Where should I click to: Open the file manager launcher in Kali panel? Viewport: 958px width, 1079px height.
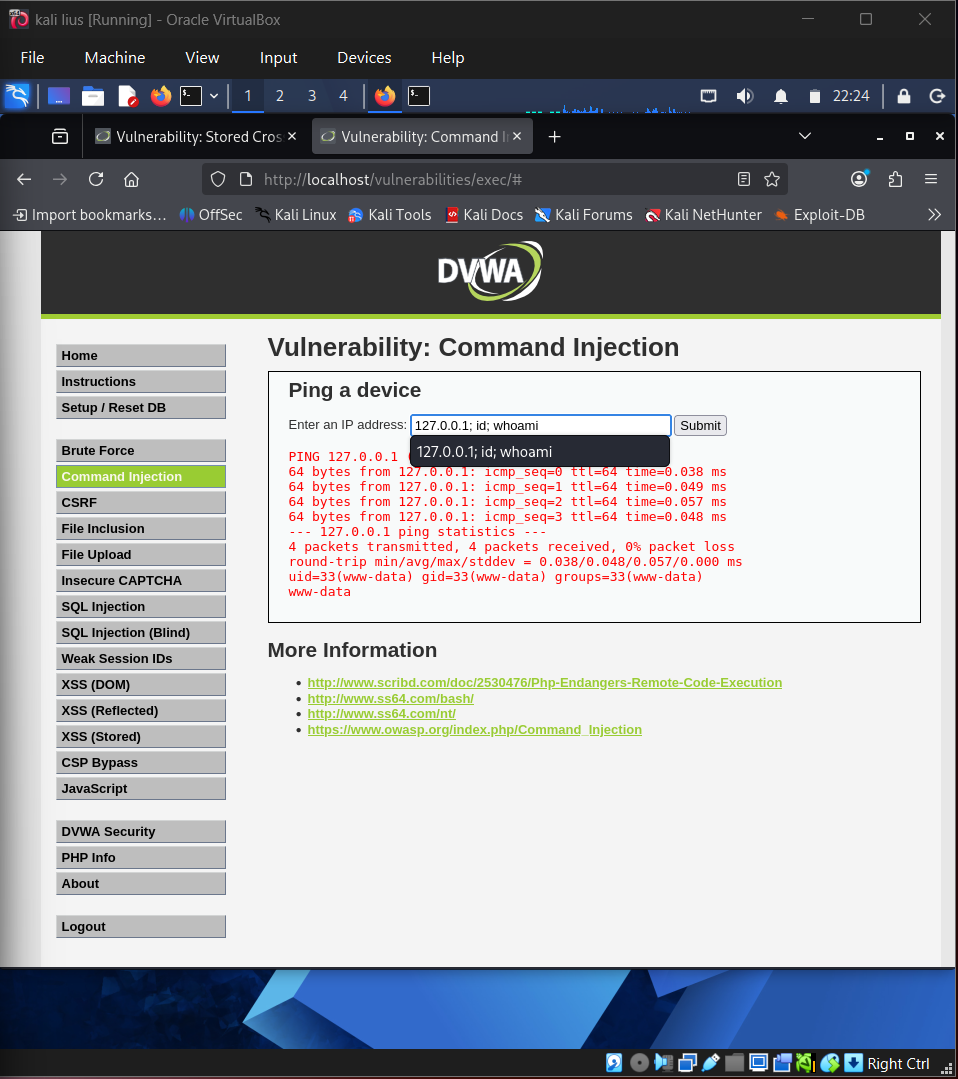pos(93,96)
